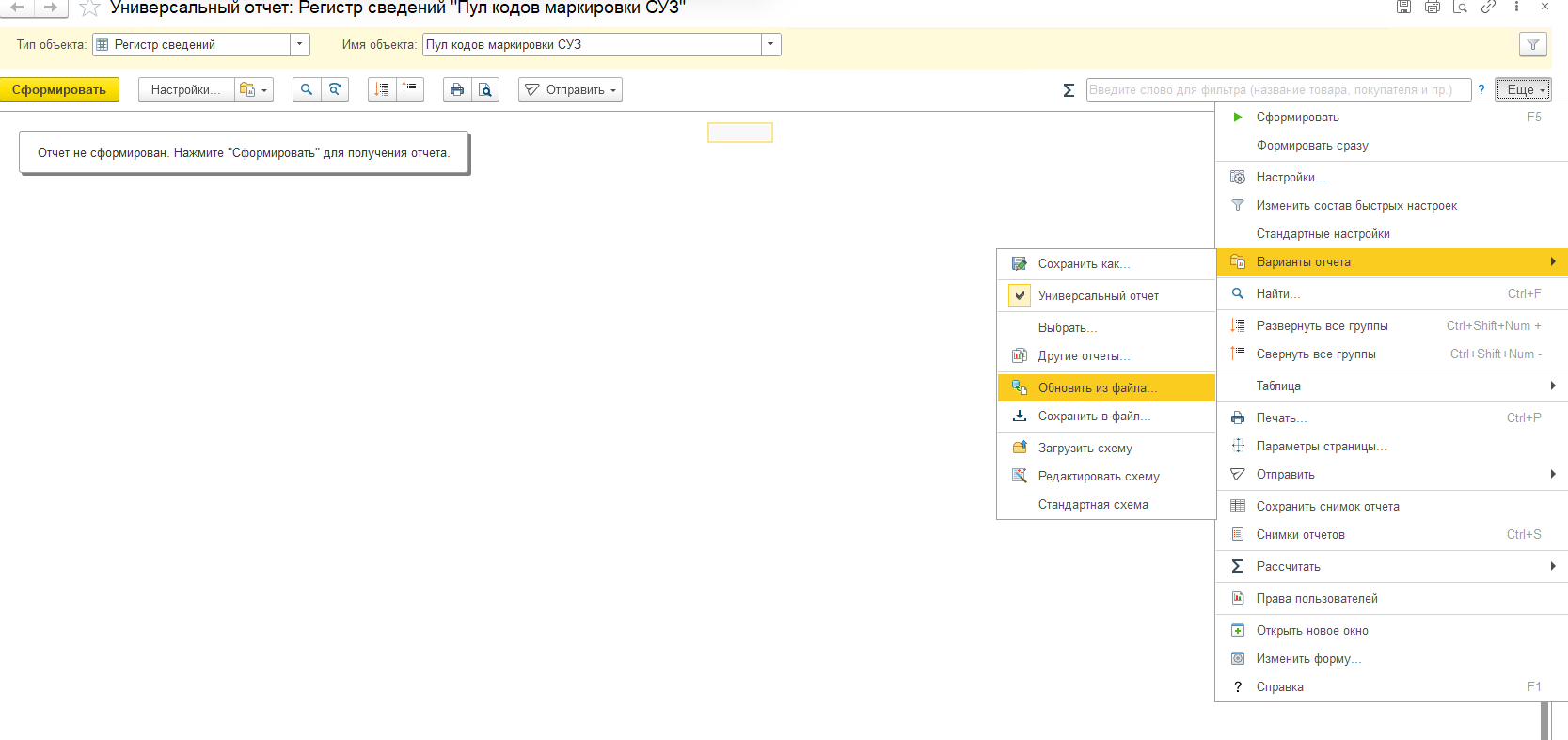Image resolution: width=1568 pixels, height=740 pixels.
Task: Click the preview icon in title bar
Action: 1460,7
